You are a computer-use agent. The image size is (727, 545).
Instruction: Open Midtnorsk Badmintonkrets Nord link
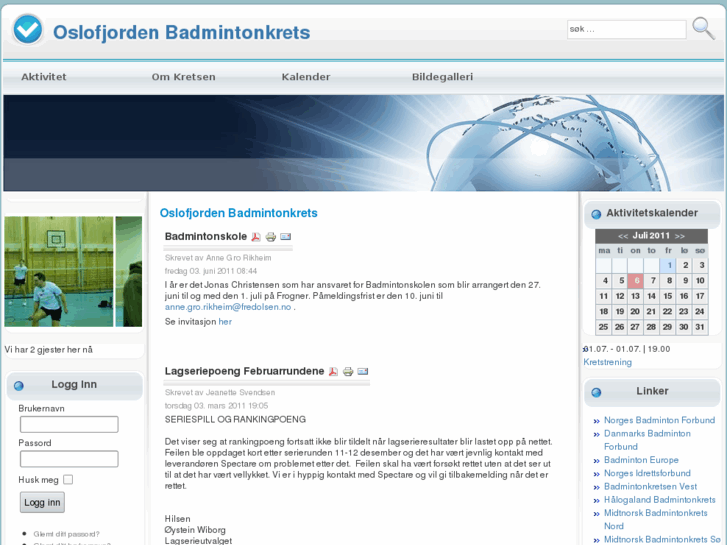click(x=656, y=519)
